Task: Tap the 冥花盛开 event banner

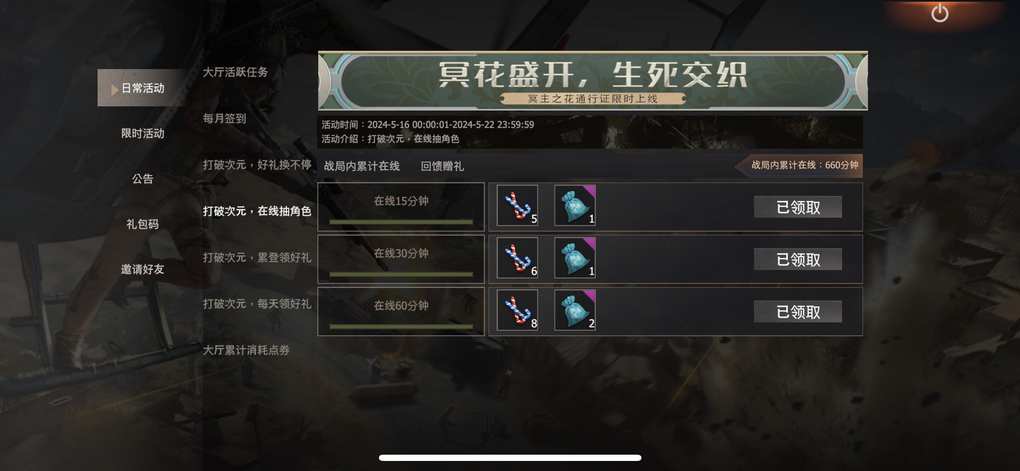Action: coord(593,81)
